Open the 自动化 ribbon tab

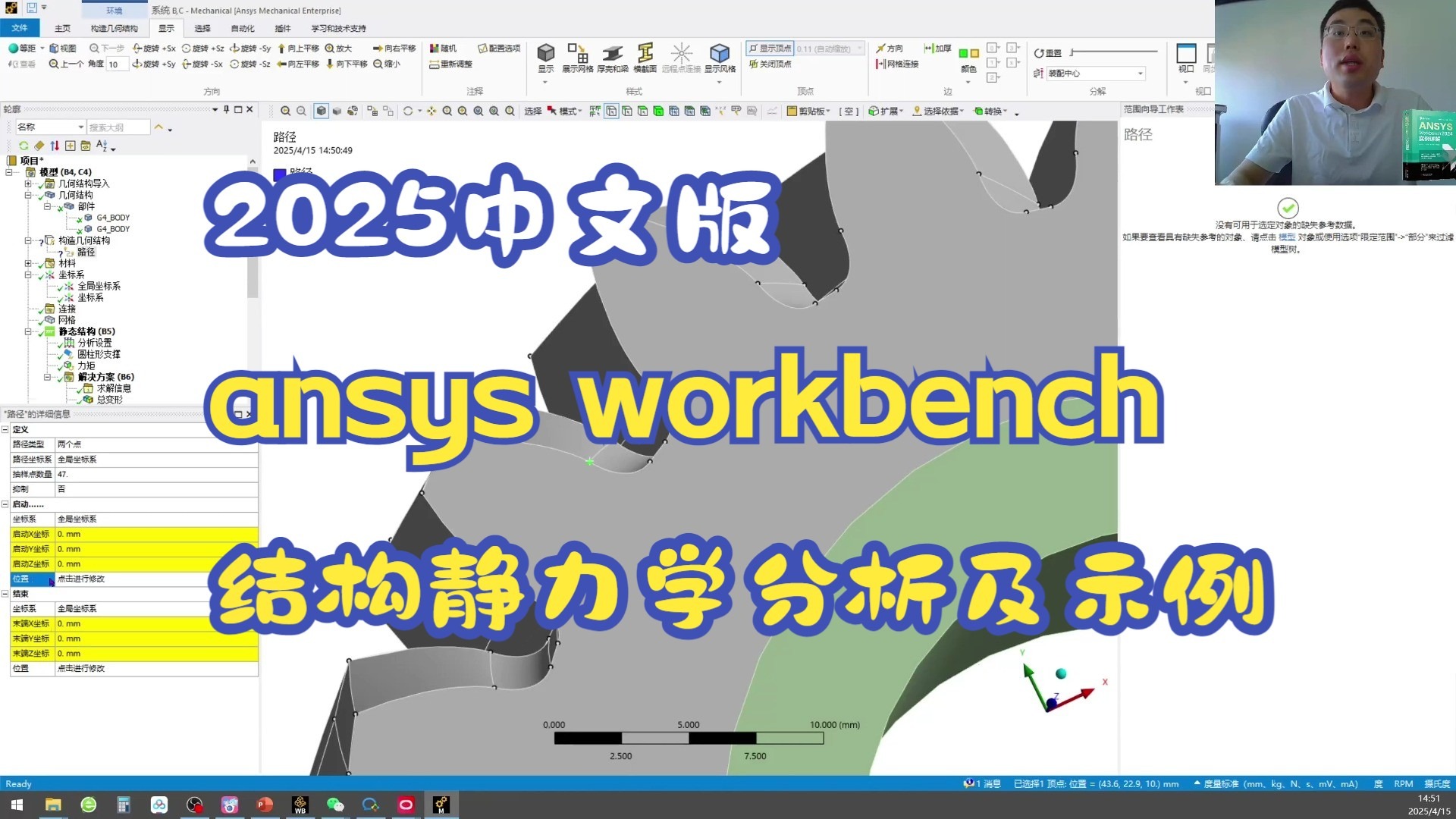click(x=242, y=28)
